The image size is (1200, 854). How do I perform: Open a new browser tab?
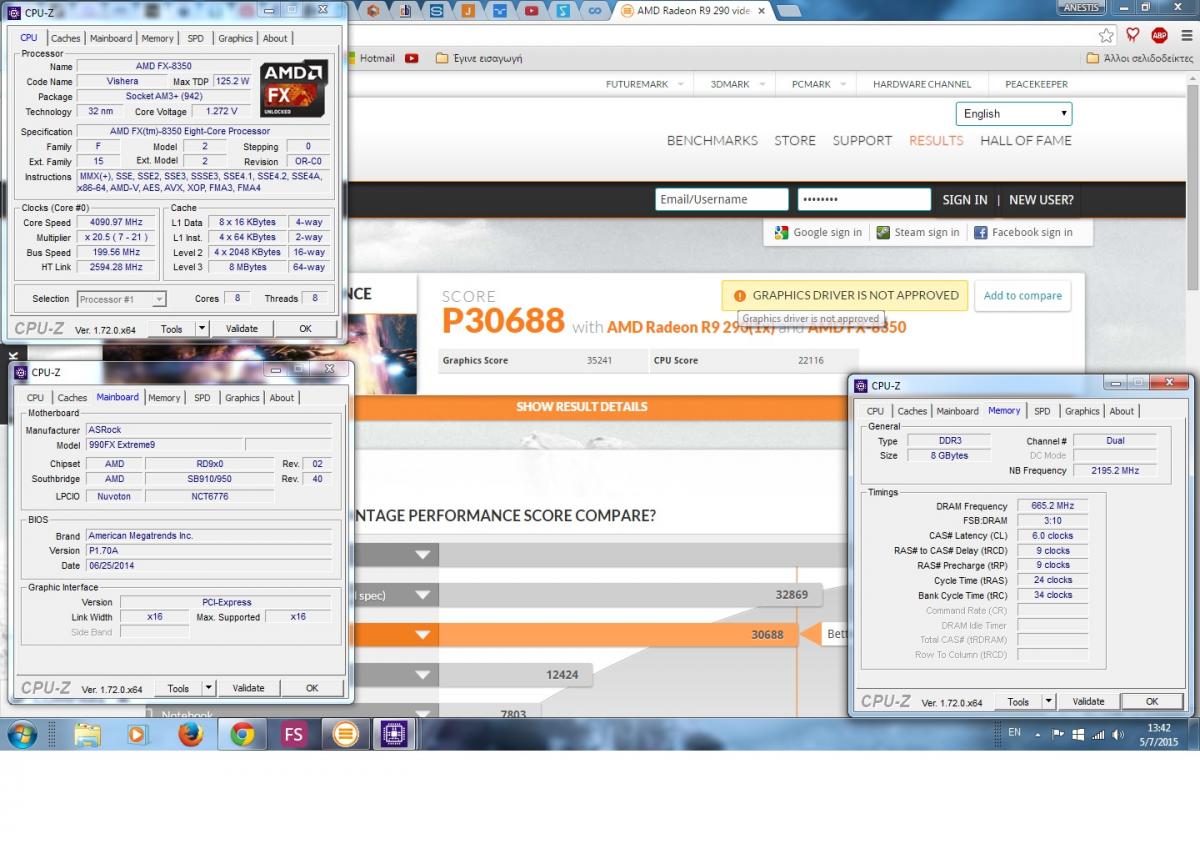(789, 11)
